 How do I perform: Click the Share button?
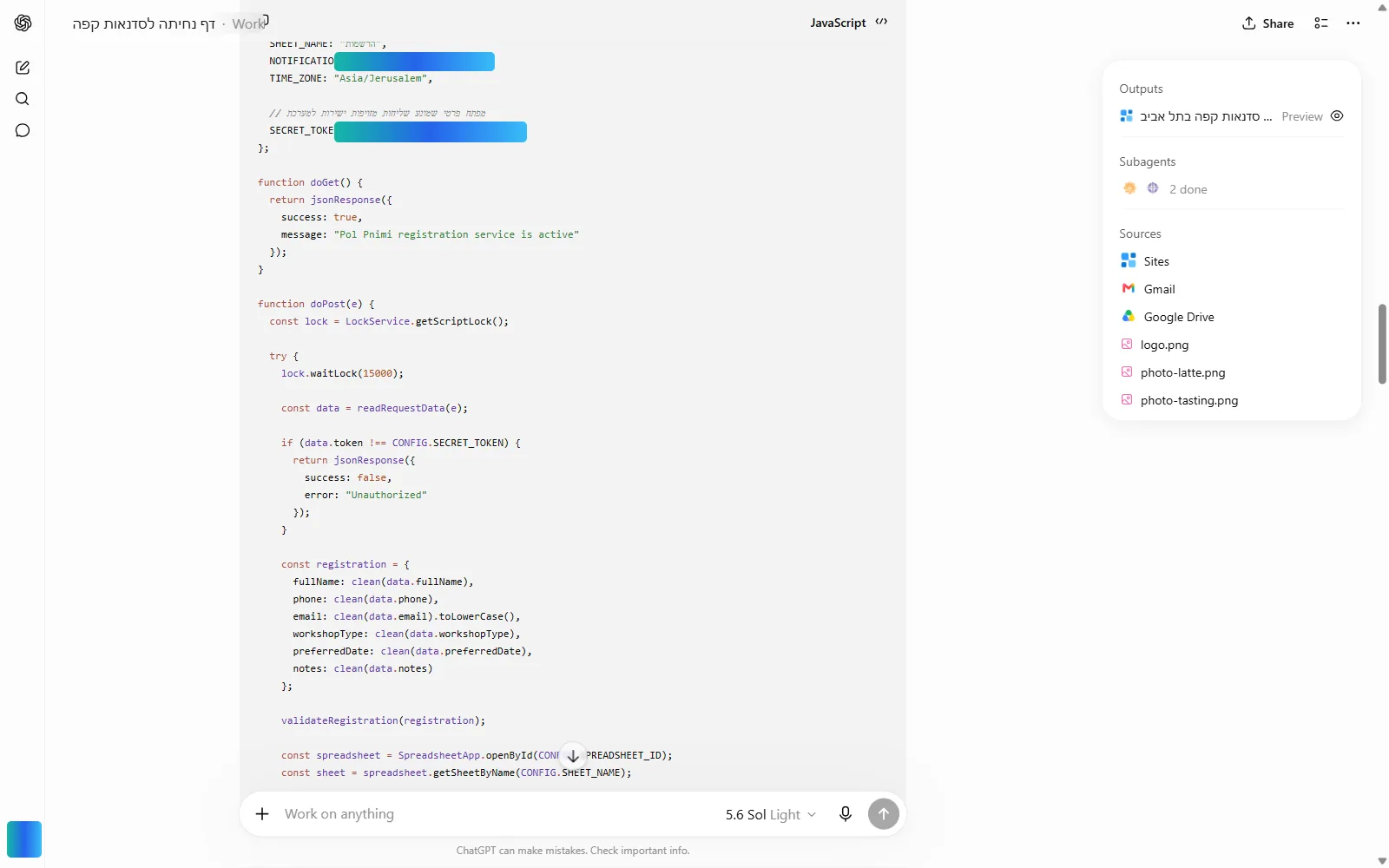tap(1268, 23)
